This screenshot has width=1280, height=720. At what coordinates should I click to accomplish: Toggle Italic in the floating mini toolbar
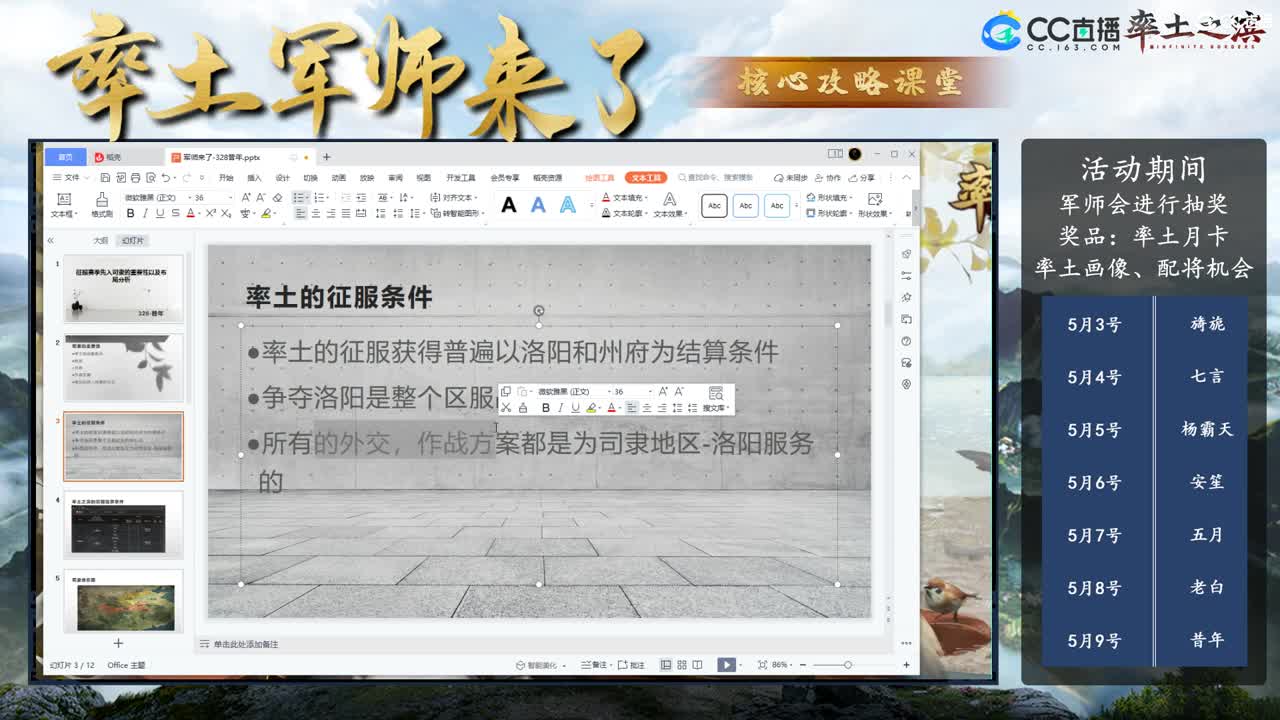coord(561,408)
